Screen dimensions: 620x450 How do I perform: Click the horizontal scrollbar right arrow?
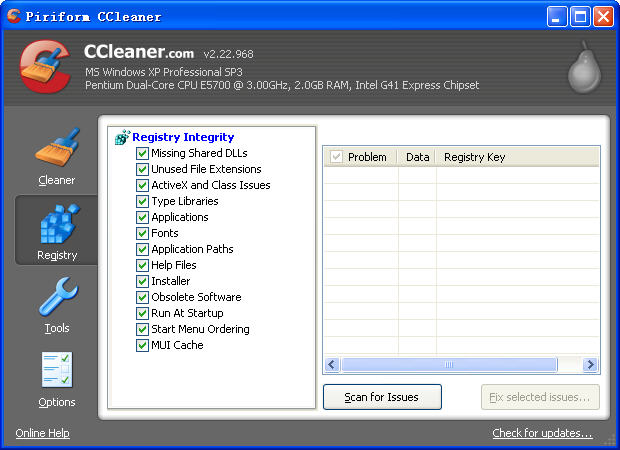pos(590,365)
